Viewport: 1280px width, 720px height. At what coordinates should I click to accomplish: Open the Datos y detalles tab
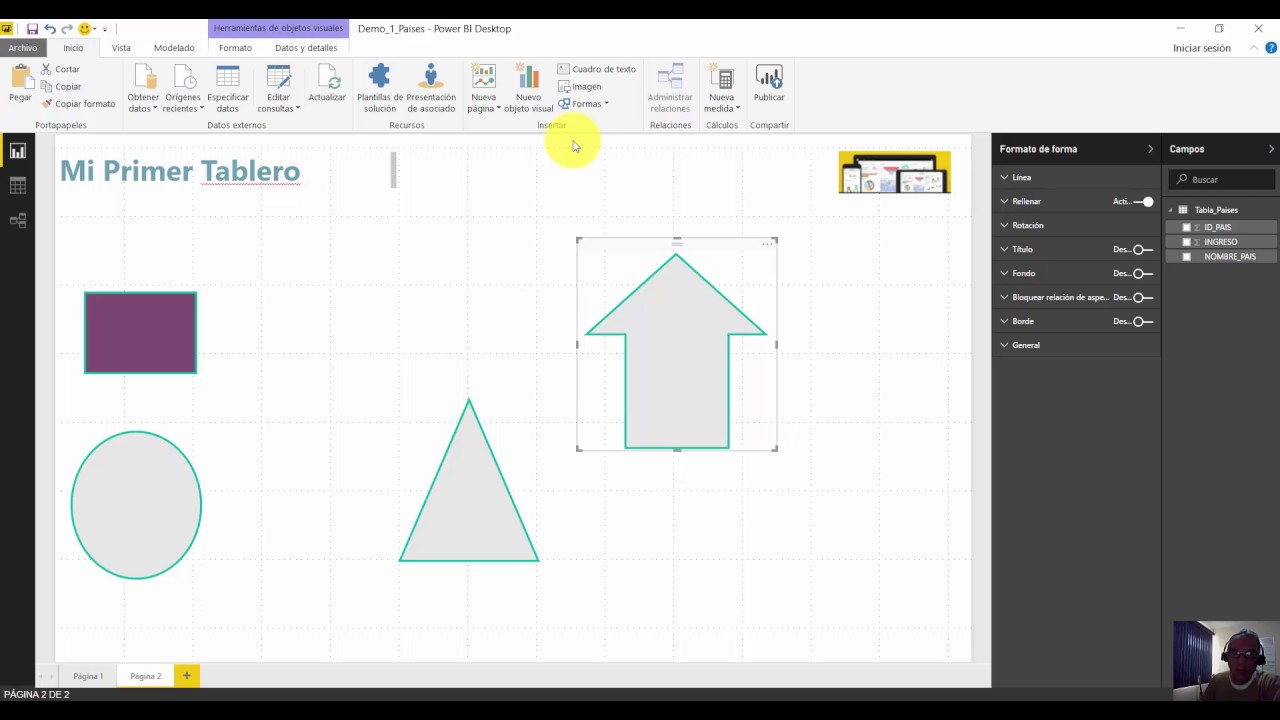(306, 48)
